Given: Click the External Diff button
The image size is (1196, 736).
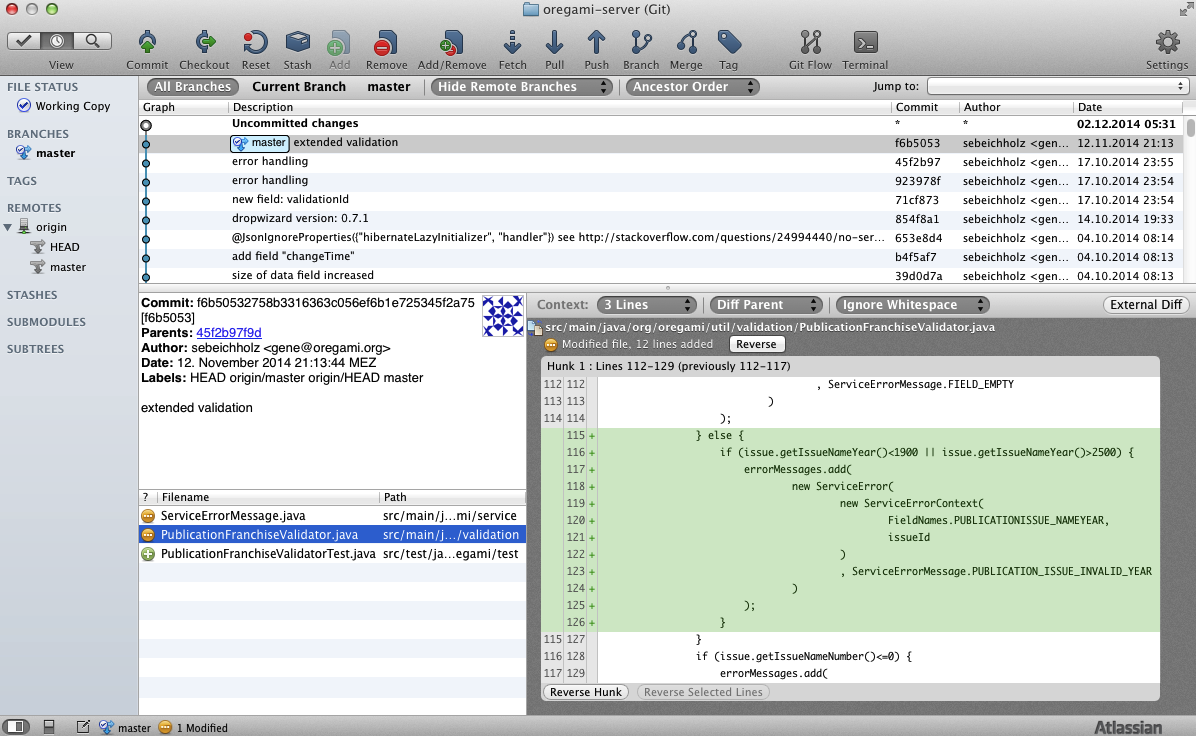Looking at the screenshot, I should pos(1146,305).
